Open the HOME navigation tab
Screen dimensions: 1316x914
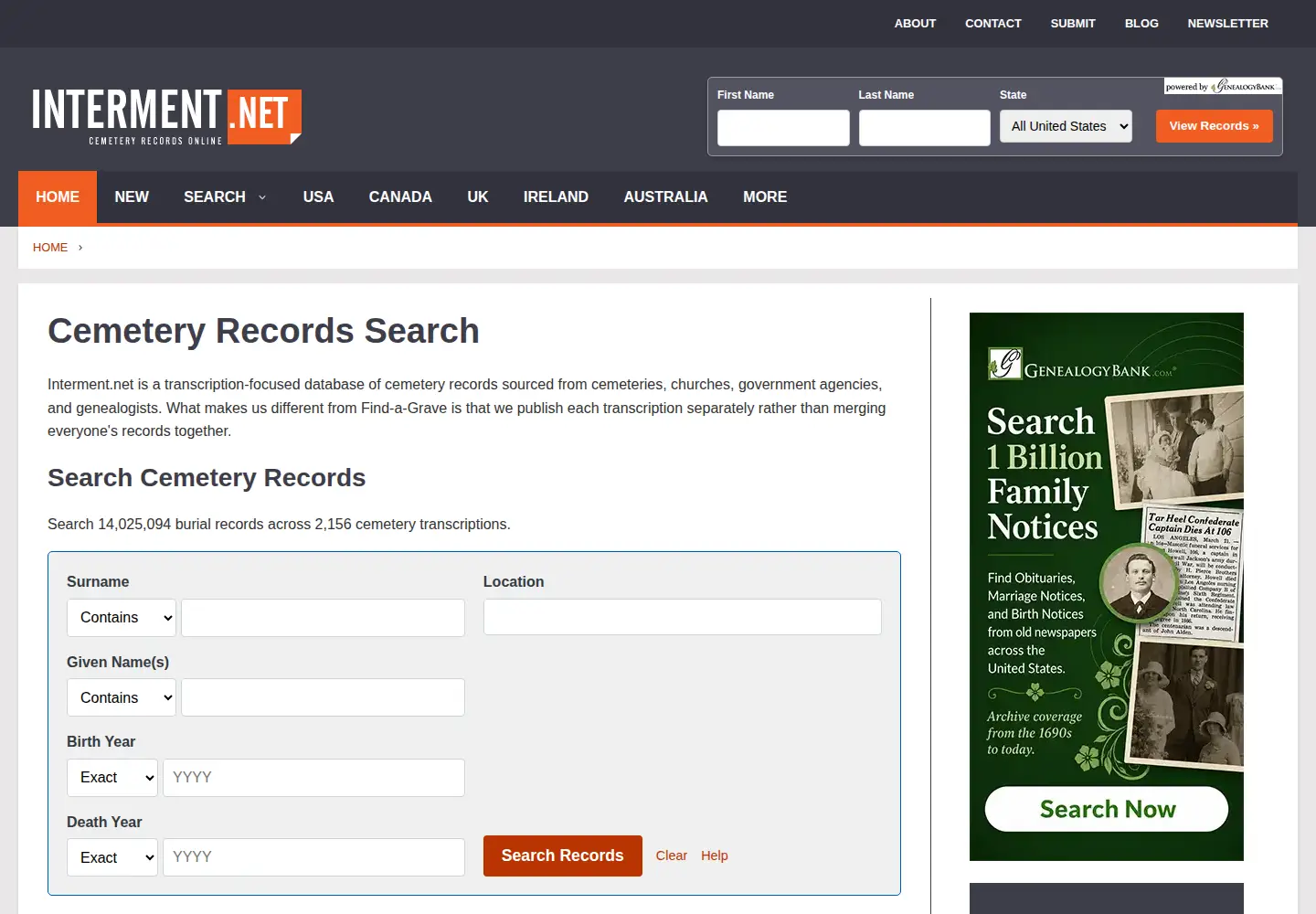(58, 197)
